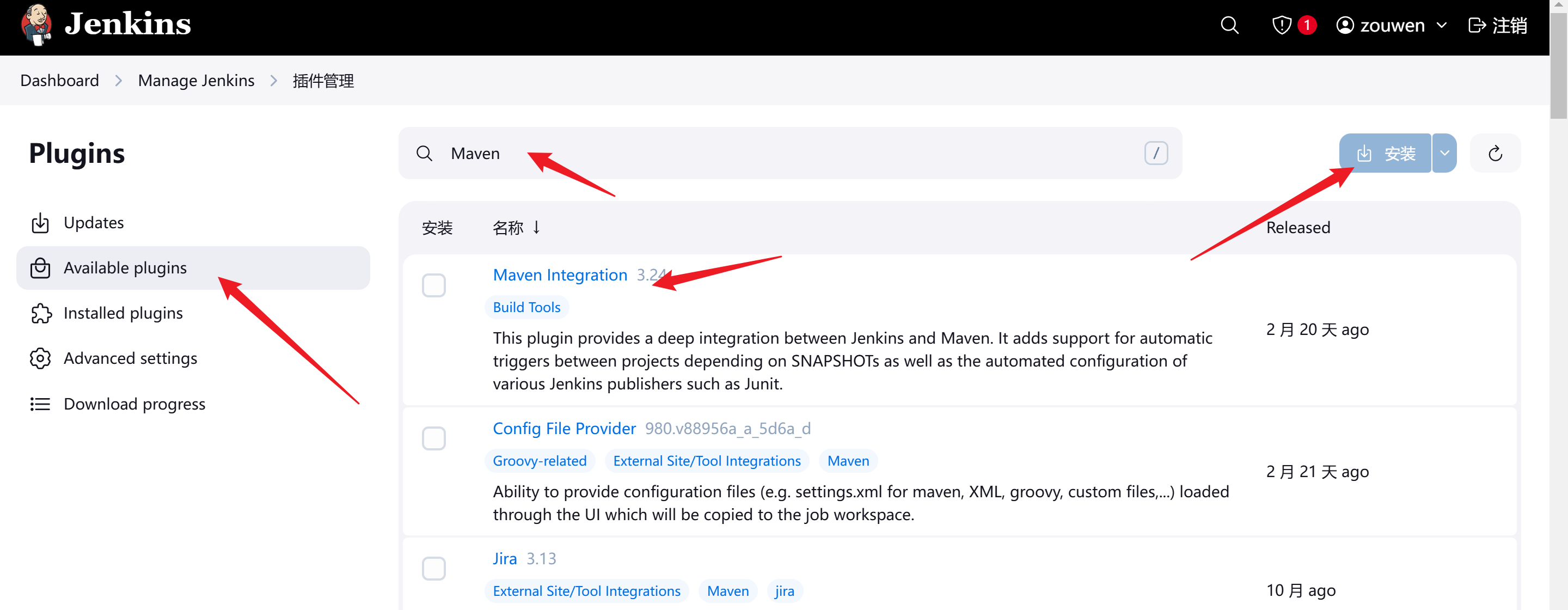Expand the chevron after Manage Jenkins breadcrumb
The width and height of the screenshot is (1568, 610).
point(274,81)
